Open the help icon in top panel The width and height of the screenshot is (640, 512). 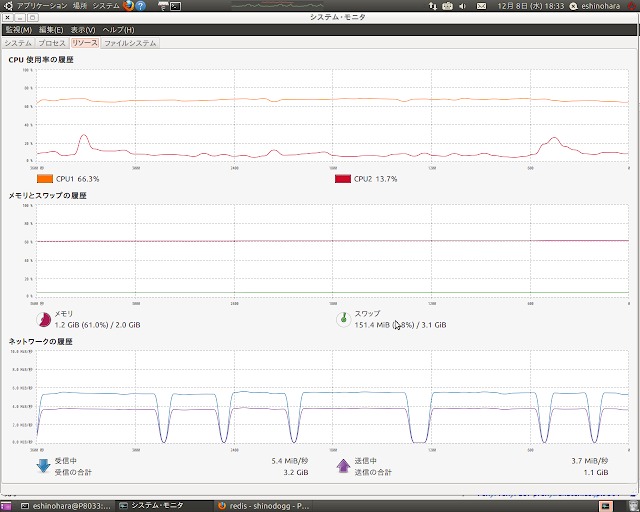140,6
